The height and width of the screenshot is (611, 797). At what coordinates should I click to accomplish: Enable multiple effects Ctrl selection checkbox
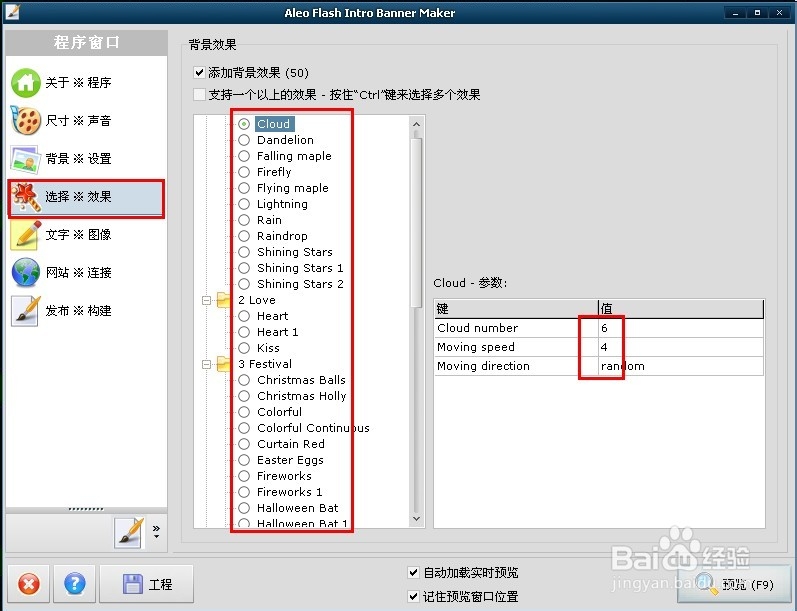pyautogui.click(x=199, y=95)
